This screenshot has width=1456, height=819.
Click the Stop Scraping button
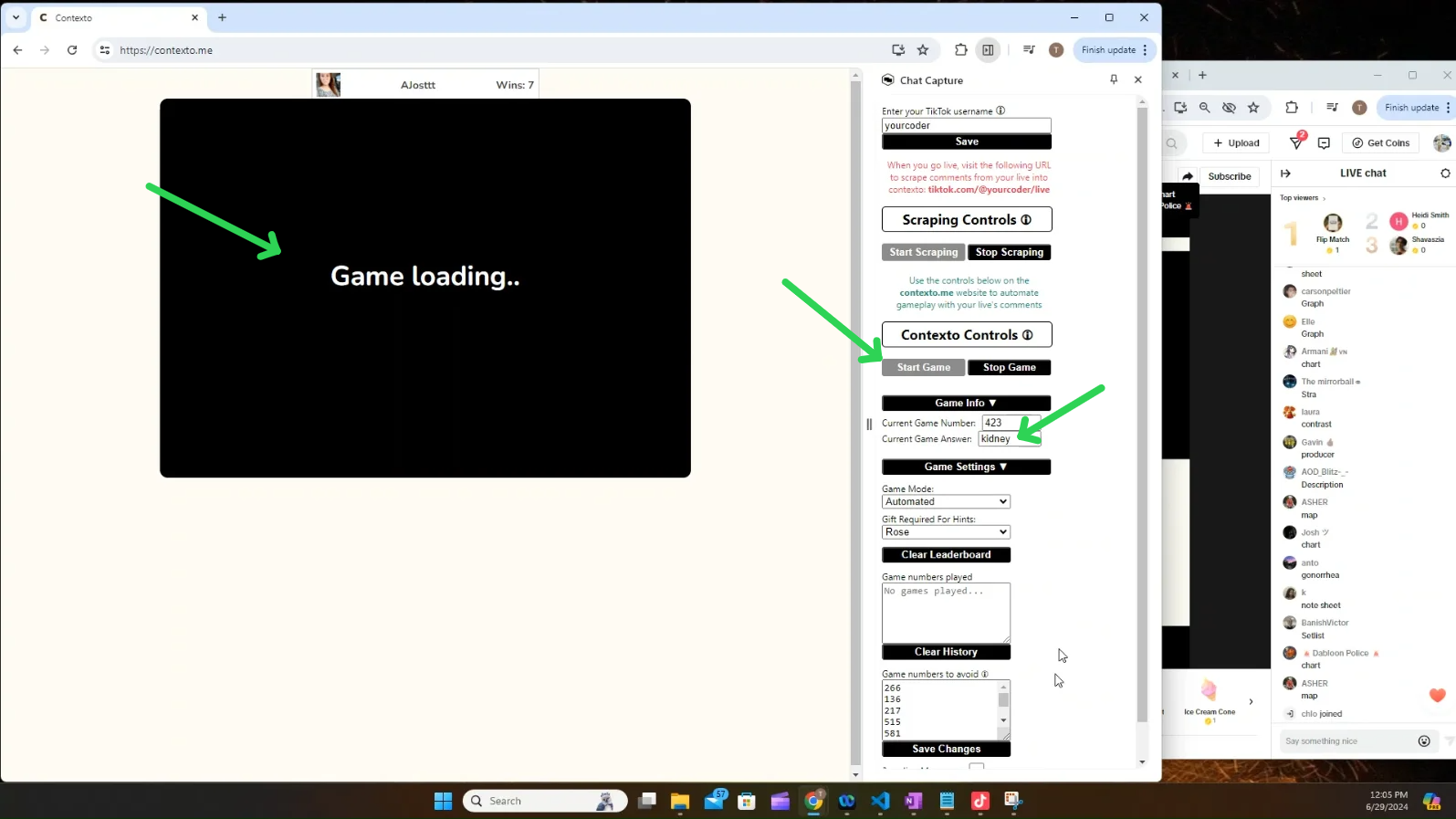pos(1010,252)
